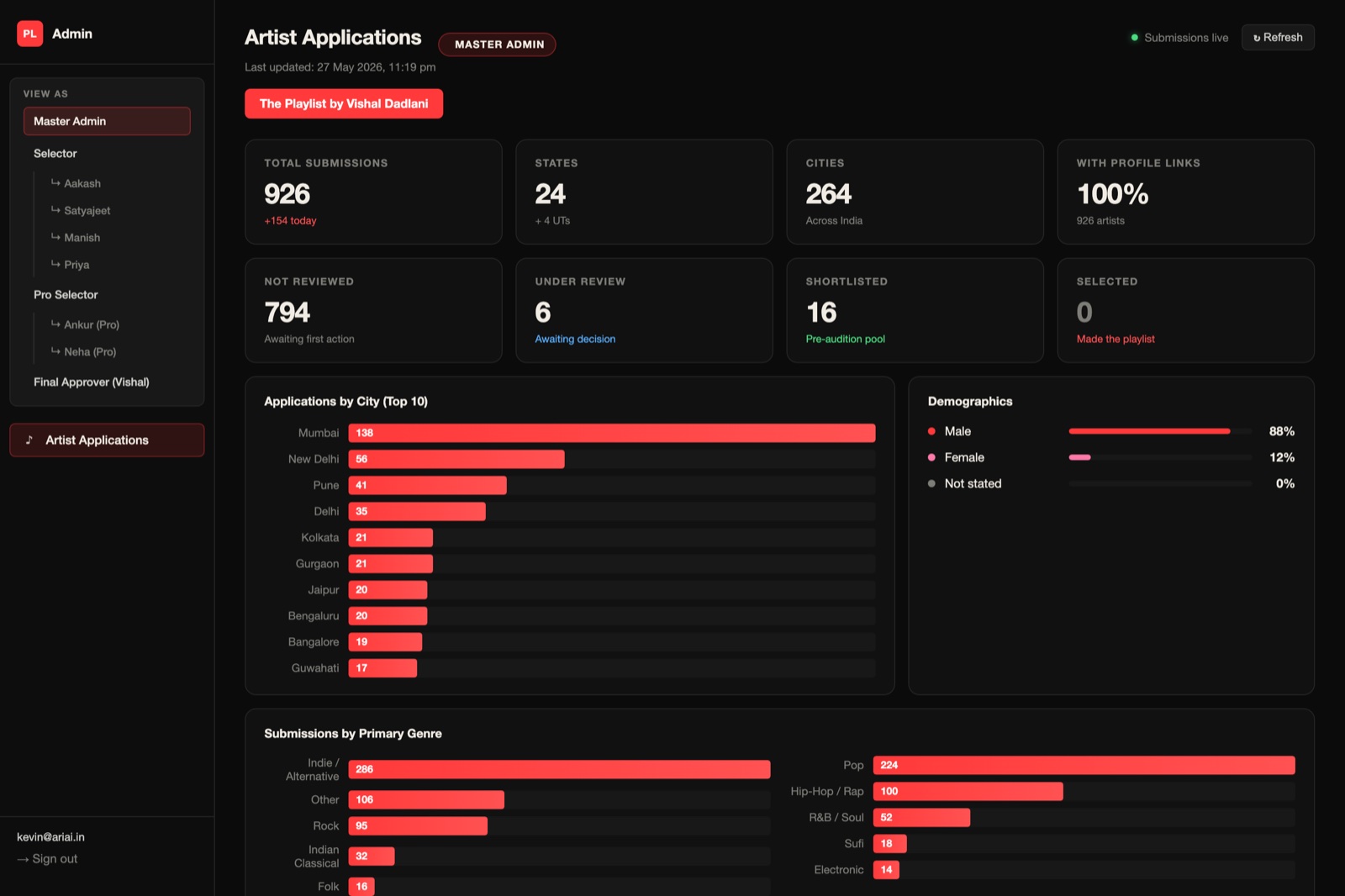This screenshot has width=1345, height=896.
Task: Click the 'Last updated: 27 May 2026' timestamp
Action: tap(340, 67)
